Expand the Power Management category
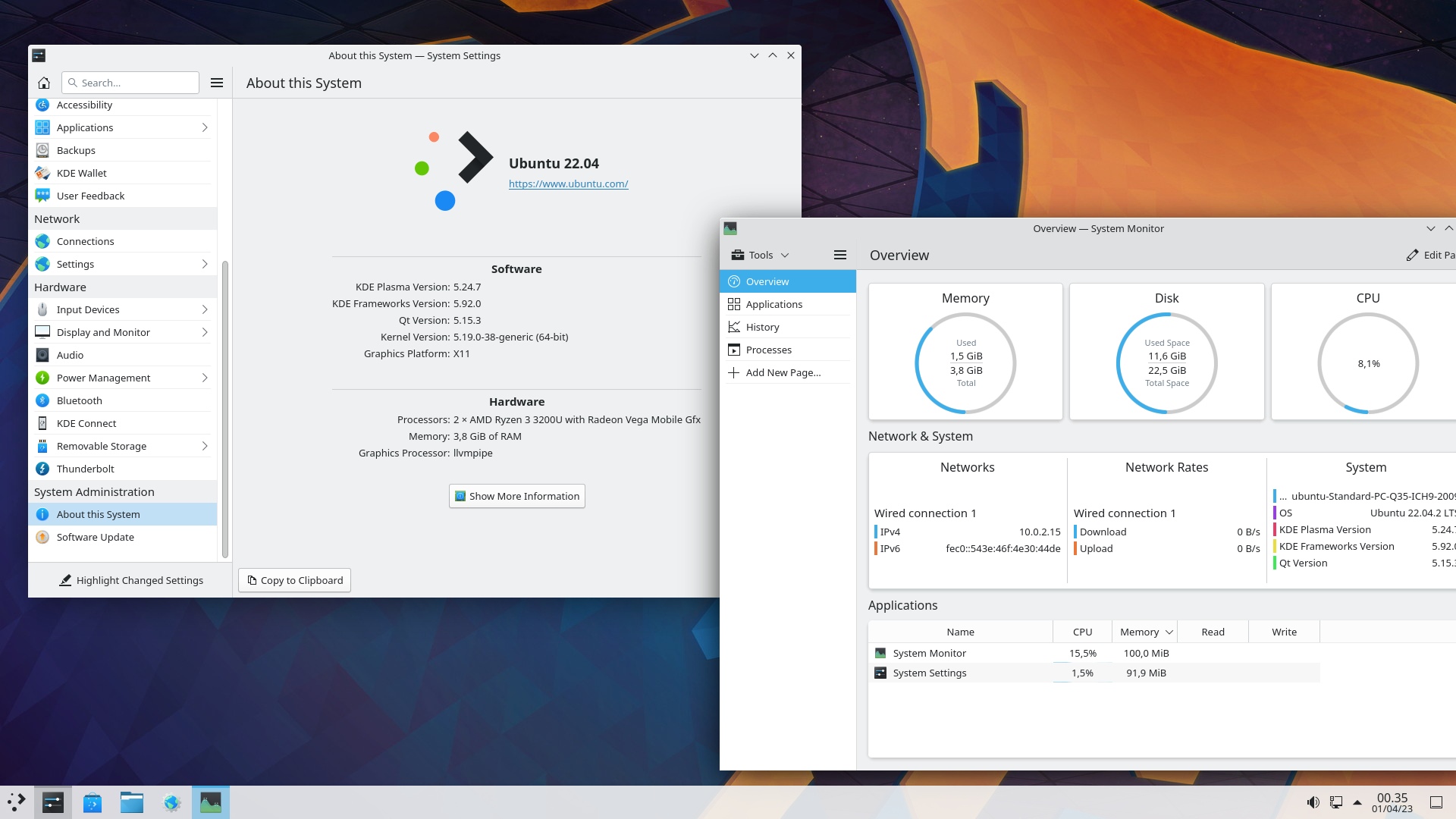Screen dimensions: 1456x819 (205, 378)
